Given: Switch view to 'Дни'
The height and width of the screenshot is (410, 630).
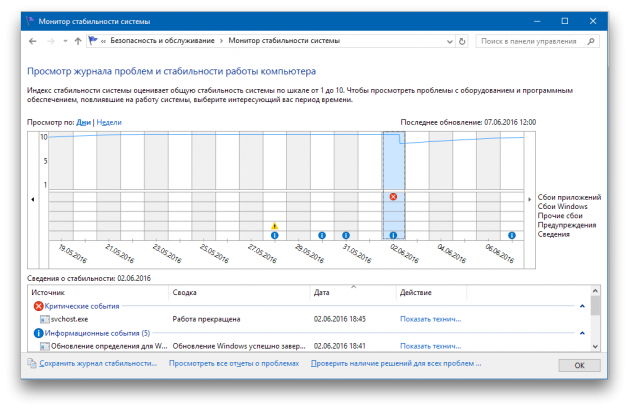Looking at the screenshot, I should tap(84, 122).
